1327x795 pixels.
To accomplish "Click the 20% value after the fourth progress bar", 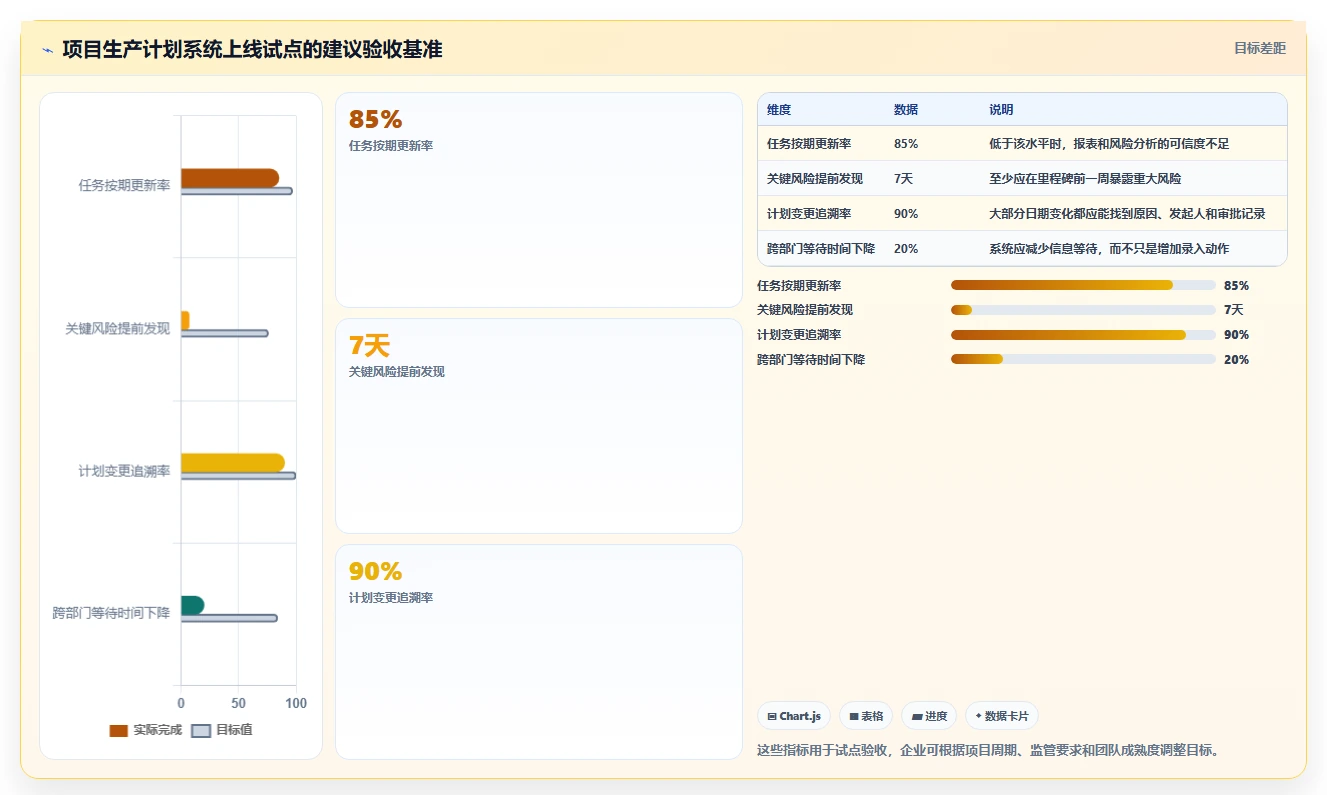I will (1236, 360).
